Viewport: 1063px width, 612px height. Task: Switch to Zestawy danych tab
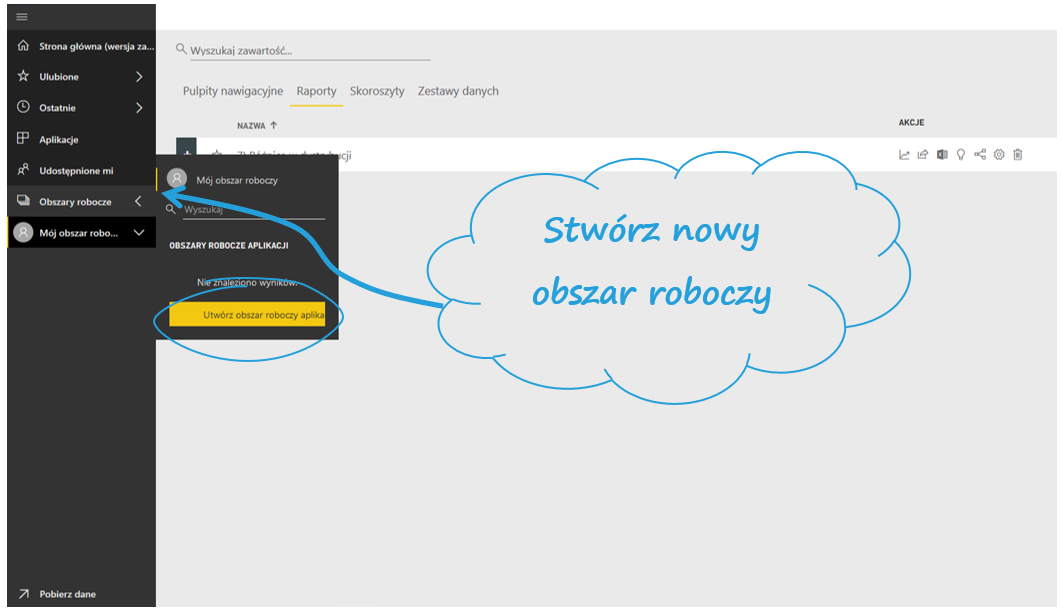pyautogui.click(x=458, y=91)
